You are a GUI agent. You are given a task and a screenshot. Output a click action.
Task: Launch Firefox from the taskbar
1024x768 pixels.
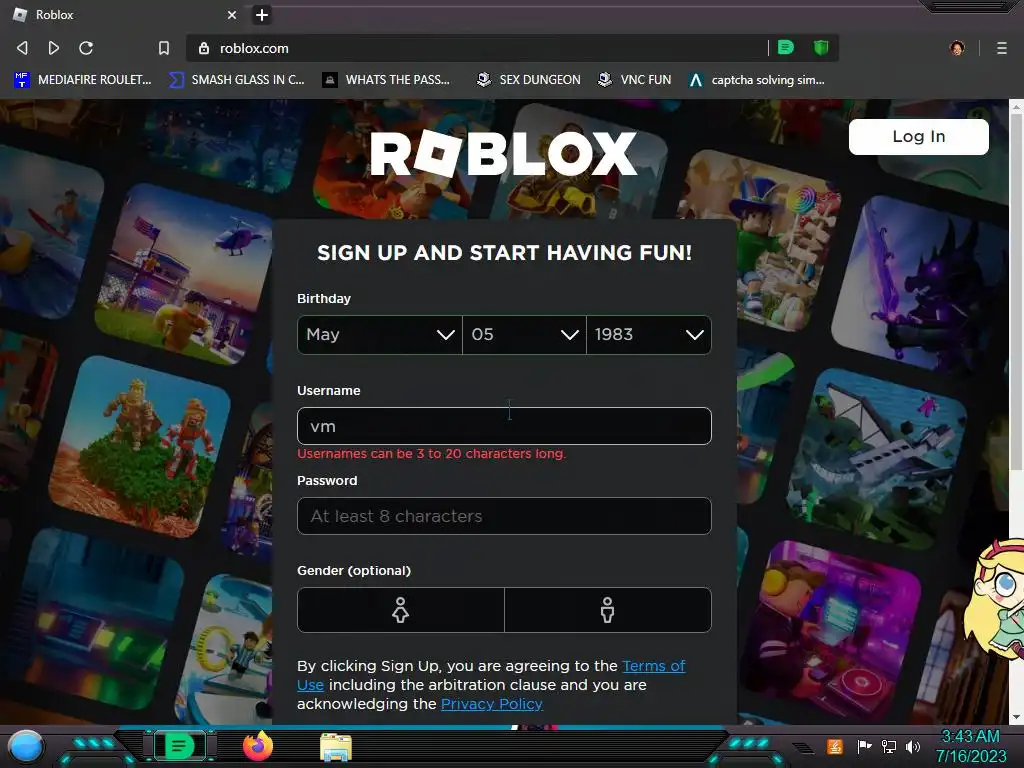point(258,746)
